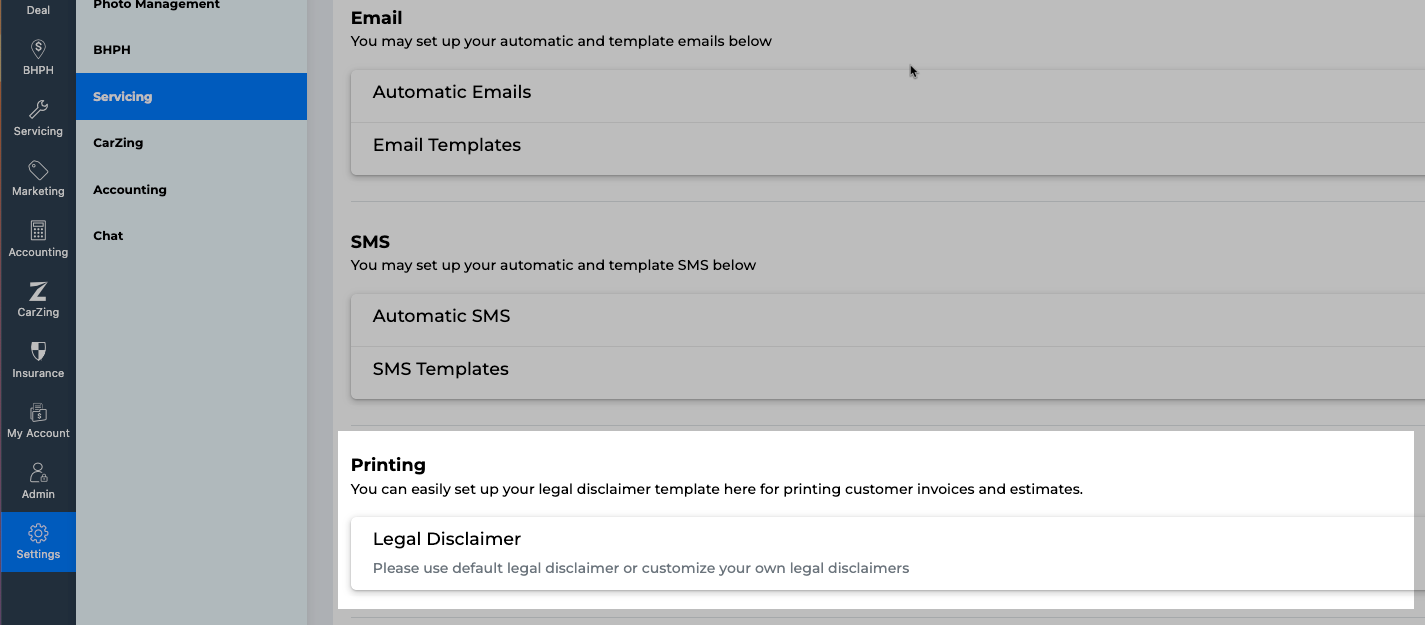The image size is (1425, 625).
Task: Open the Servicing wrench icon
Action: [x=38, y=110]
